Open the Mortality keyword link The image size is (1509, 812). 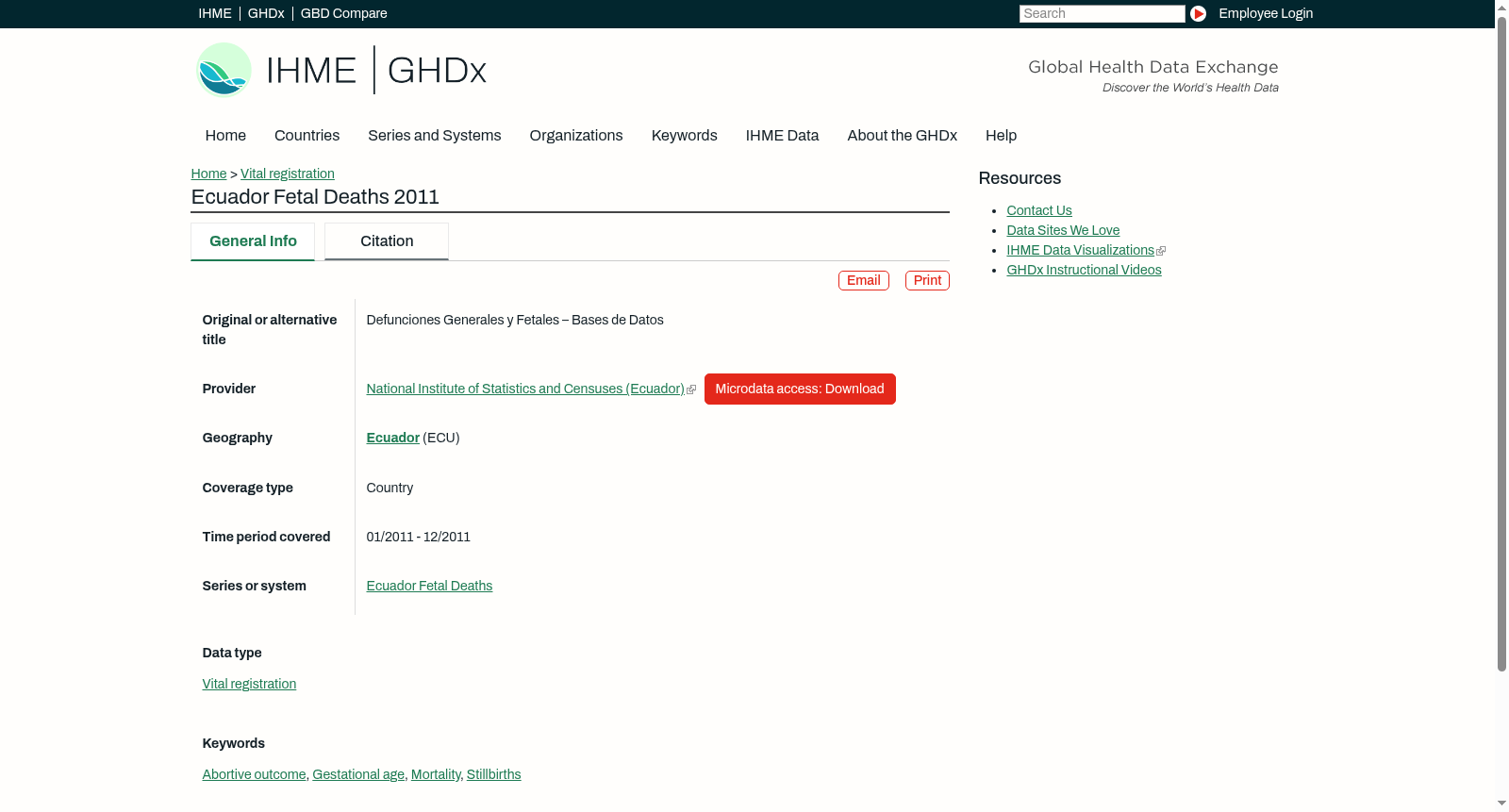pyautogui.click(x=436, y=774)
